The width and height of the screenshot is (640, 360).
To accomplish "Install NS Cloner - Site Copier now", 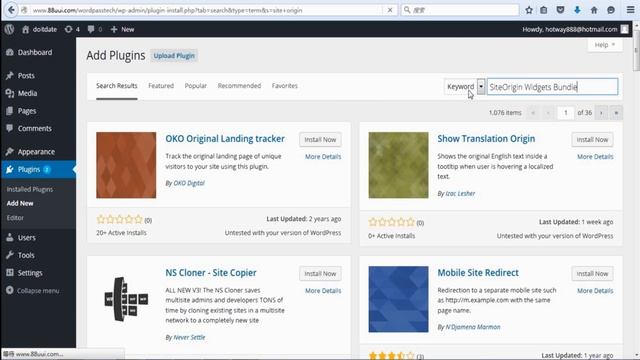I will (320, 274).
